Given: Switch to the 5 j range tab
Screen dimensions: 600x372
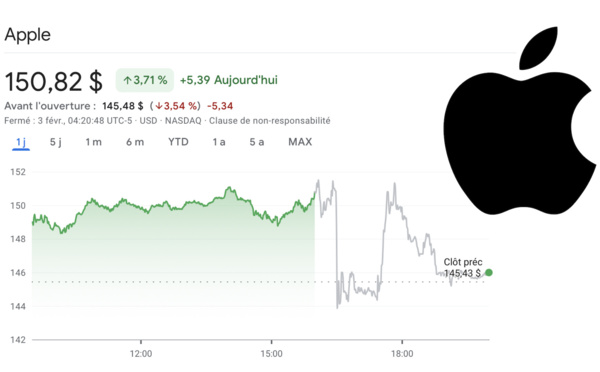Looking at the screenshot, I should [55, 142].
